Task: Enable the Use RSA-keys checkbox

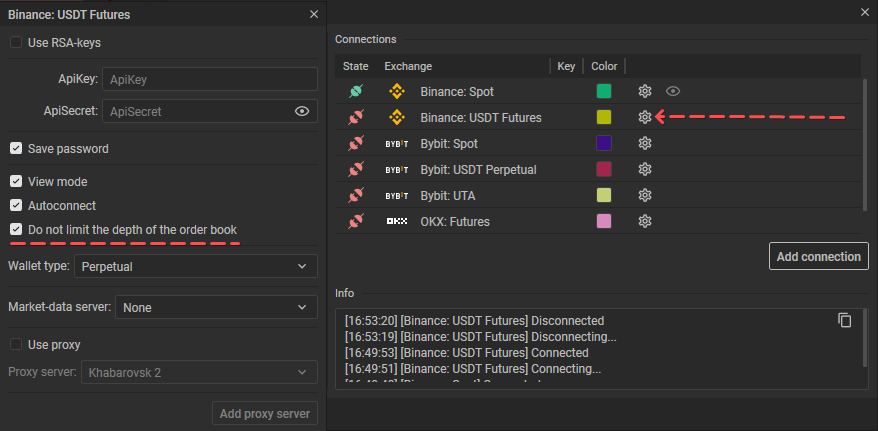Action: (16, 43)
